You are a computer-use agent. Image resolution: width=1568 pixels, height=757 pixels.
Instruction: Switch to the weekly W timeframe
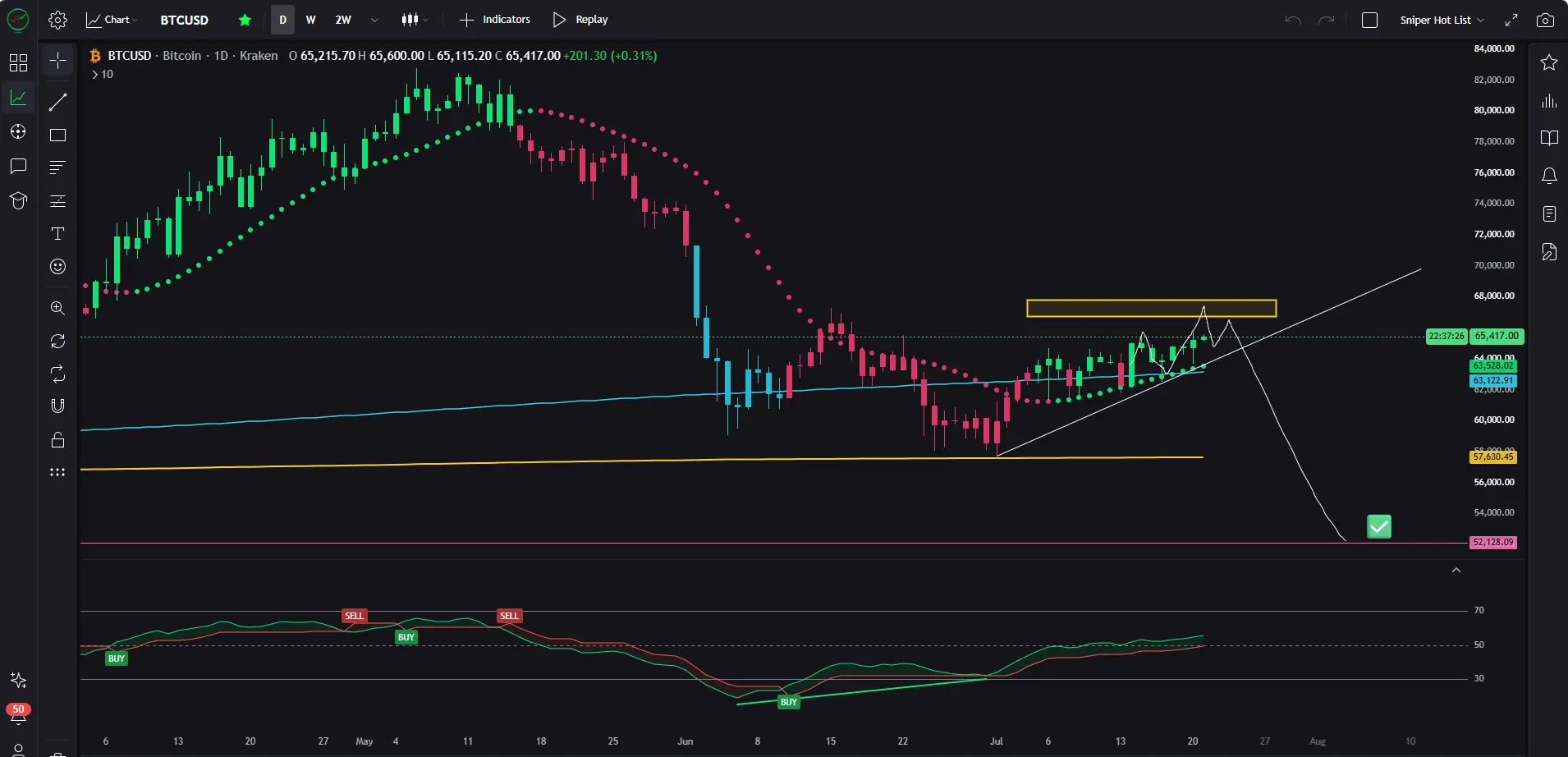(x=311, y=20)
